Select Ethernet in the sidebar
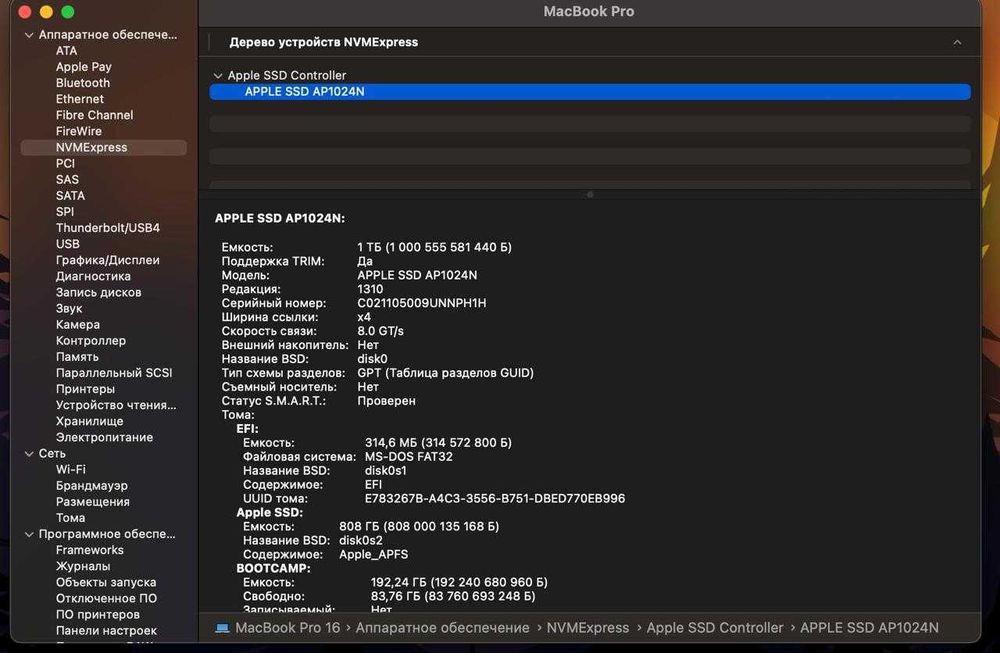 coord(80,99)
